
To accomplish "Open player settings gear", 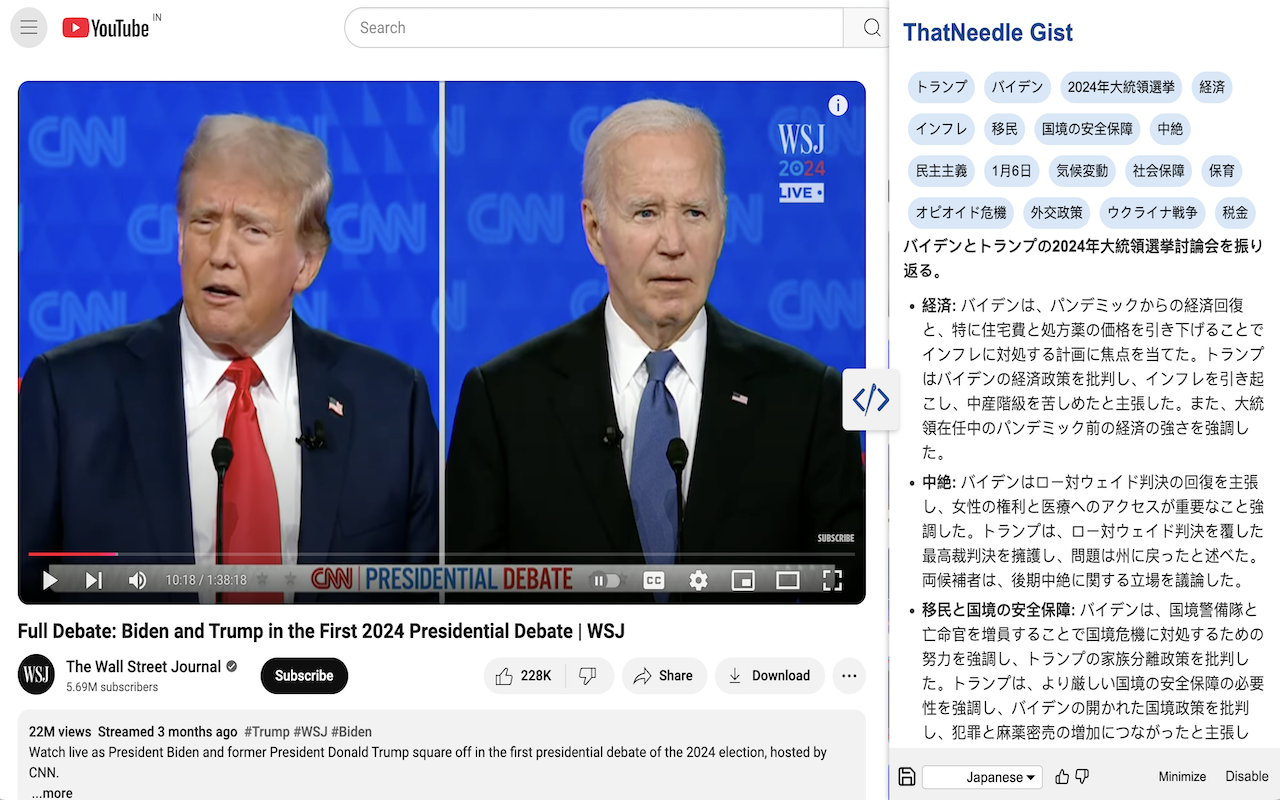I will pyautogui.click(x=698, y=580).
